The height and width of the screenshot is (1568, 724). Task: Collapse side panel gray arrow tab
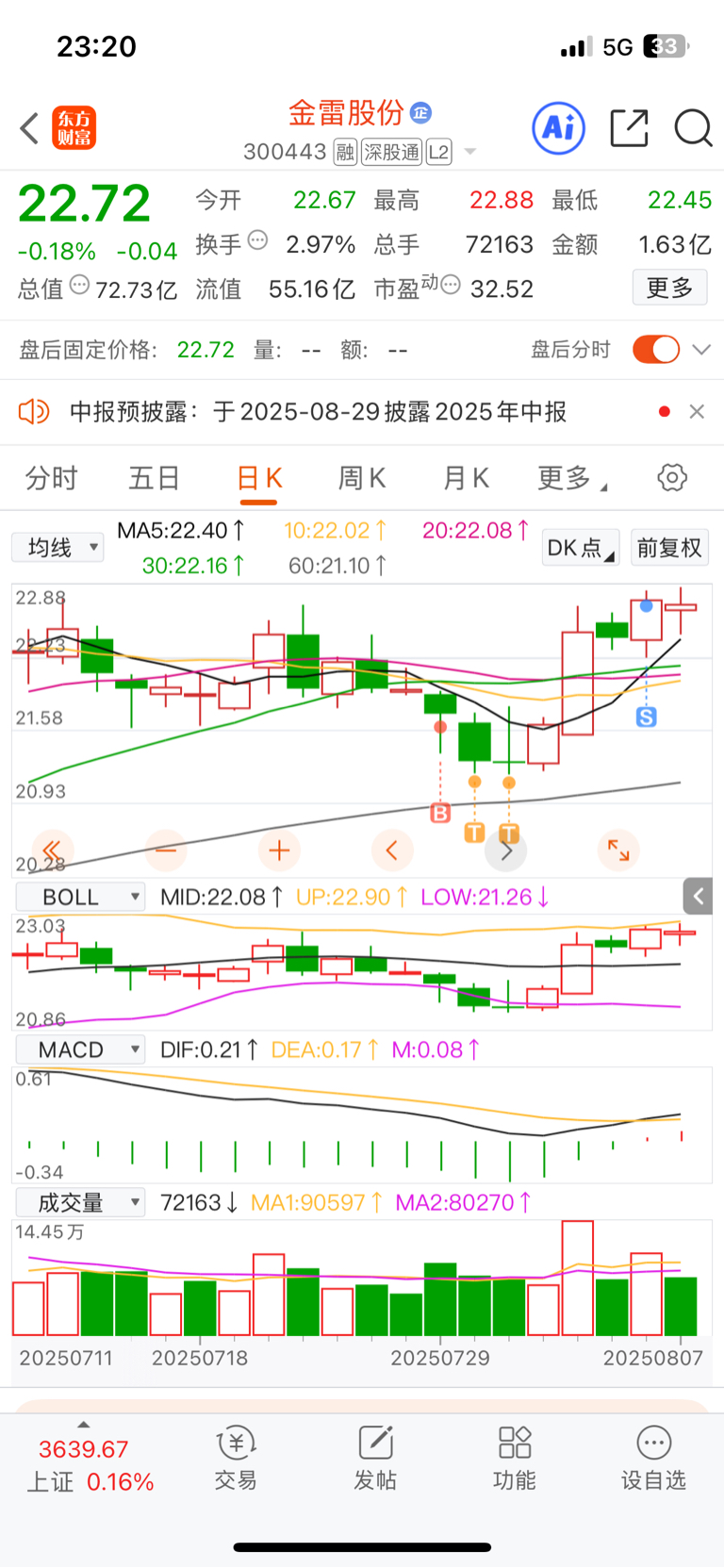(x=698, y=897)
